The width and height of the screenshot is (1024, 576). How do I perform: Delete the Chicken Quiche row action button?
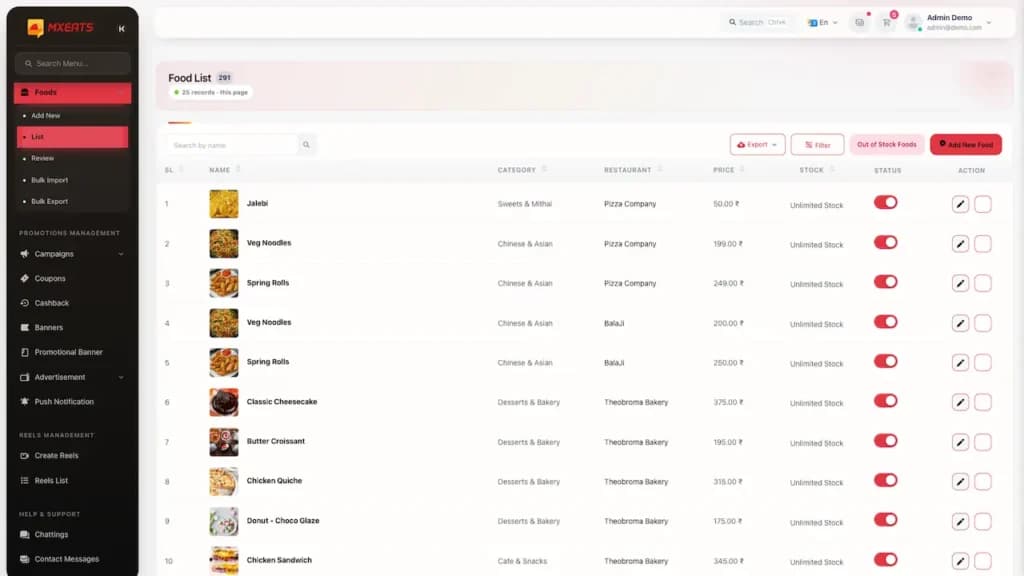tap(983, 482)
